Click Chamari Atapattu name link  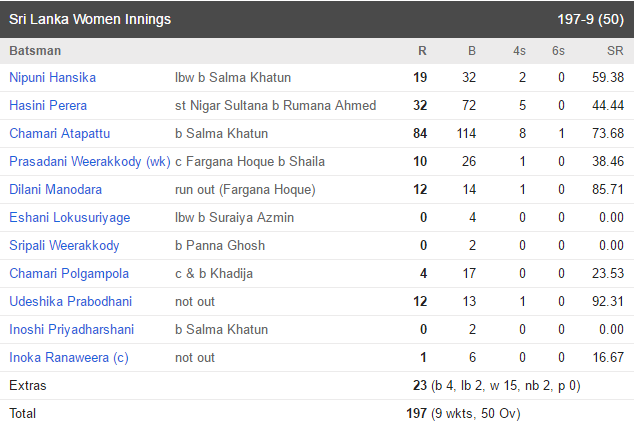60,133
